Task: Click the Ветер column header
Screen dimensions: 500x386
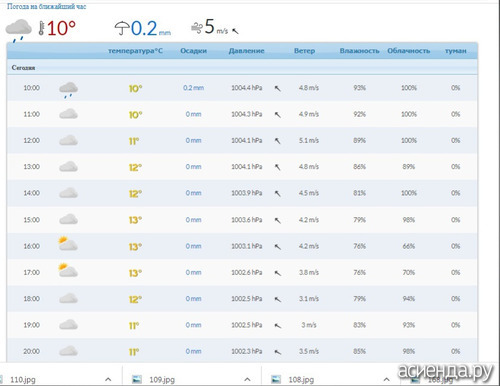Action: pos(304,51)
